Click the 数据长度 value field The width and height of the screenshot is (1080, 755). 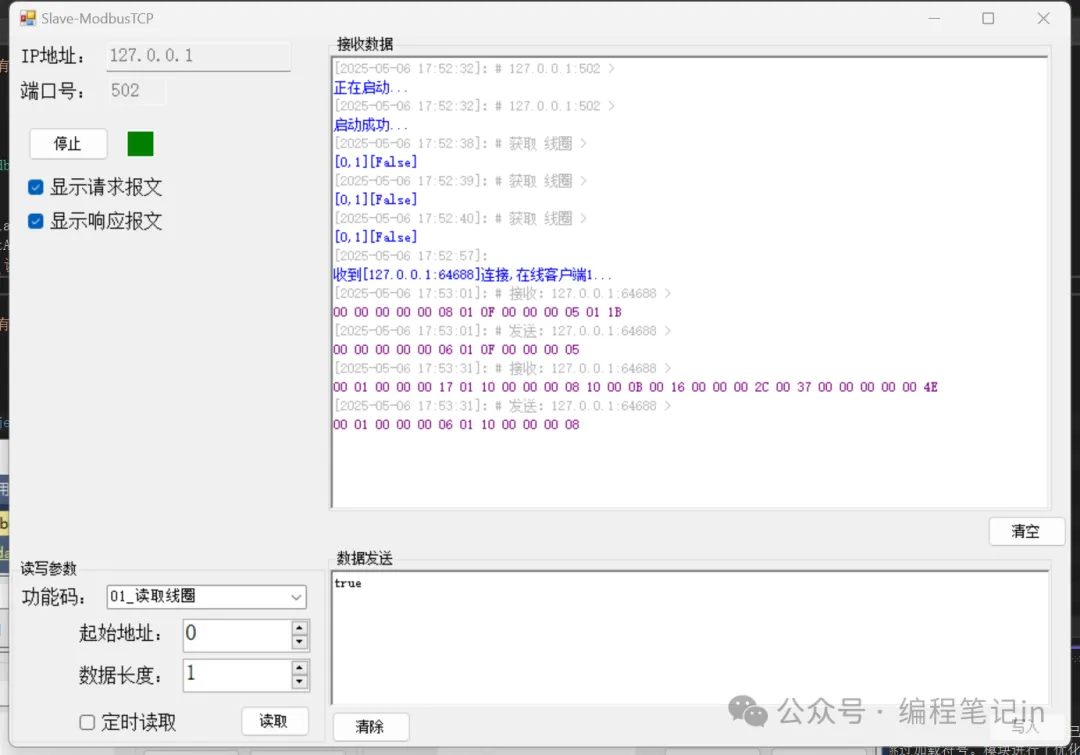[238, 674]
